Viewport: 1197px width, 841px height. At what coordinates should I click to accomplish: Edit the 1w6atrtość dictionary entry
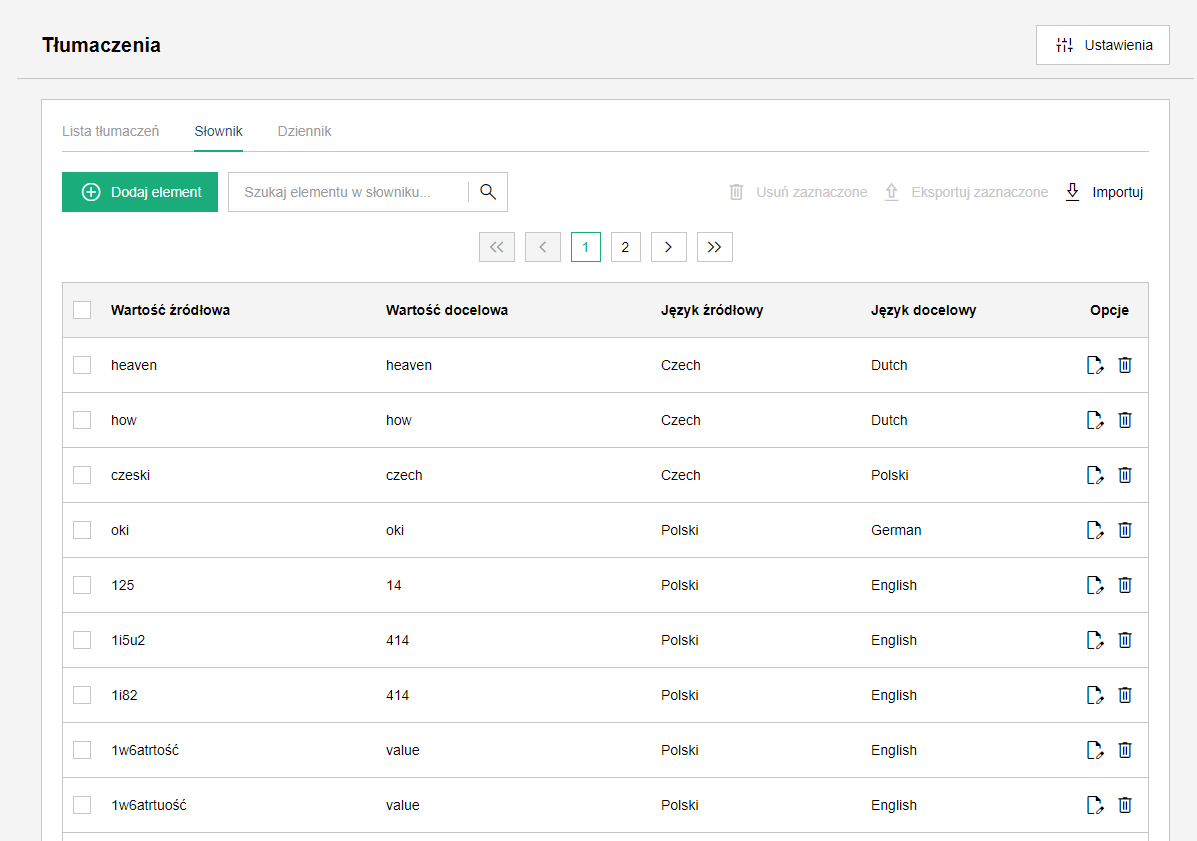tap(1095, 750)
